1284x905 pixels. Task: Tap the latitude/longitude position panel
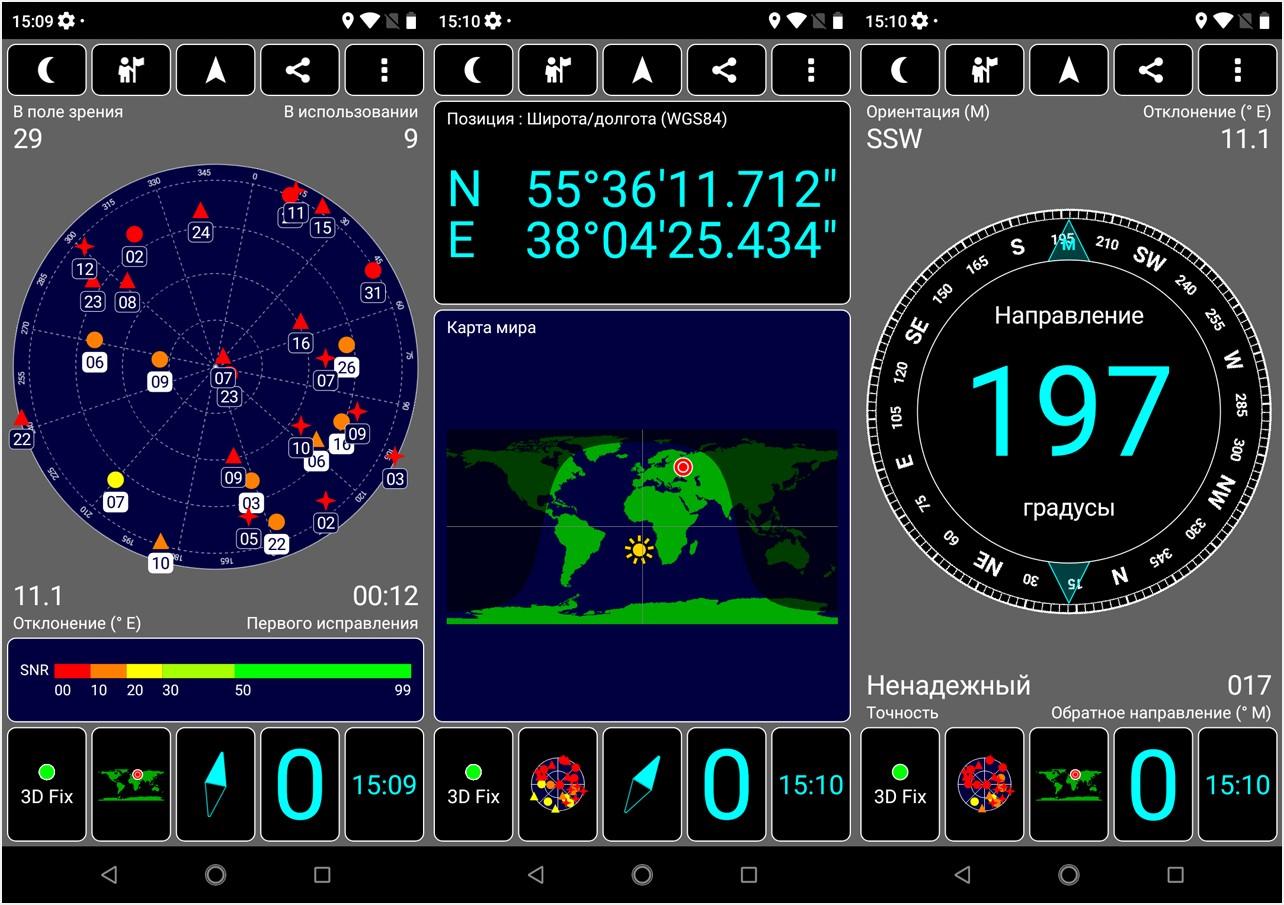642,203
